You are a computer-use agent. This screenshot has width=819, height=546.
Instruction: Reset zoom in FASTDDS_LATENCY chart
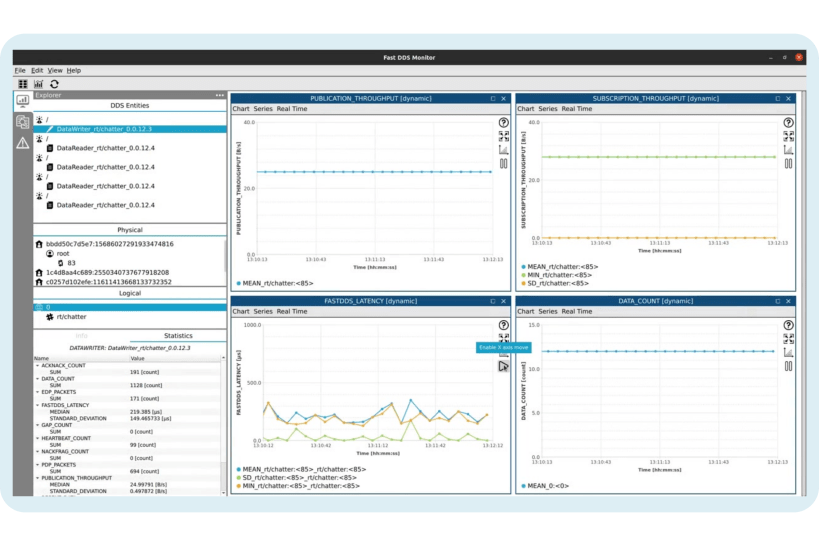pyautogui.click(x=504, y=338)
